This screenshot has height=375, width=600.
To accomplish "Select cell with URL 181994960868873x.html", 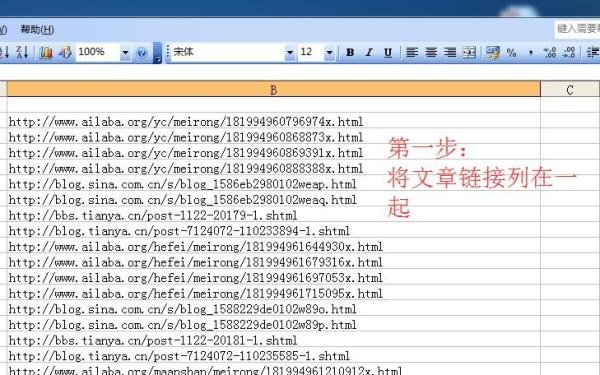I will click(x=274, y=137).
